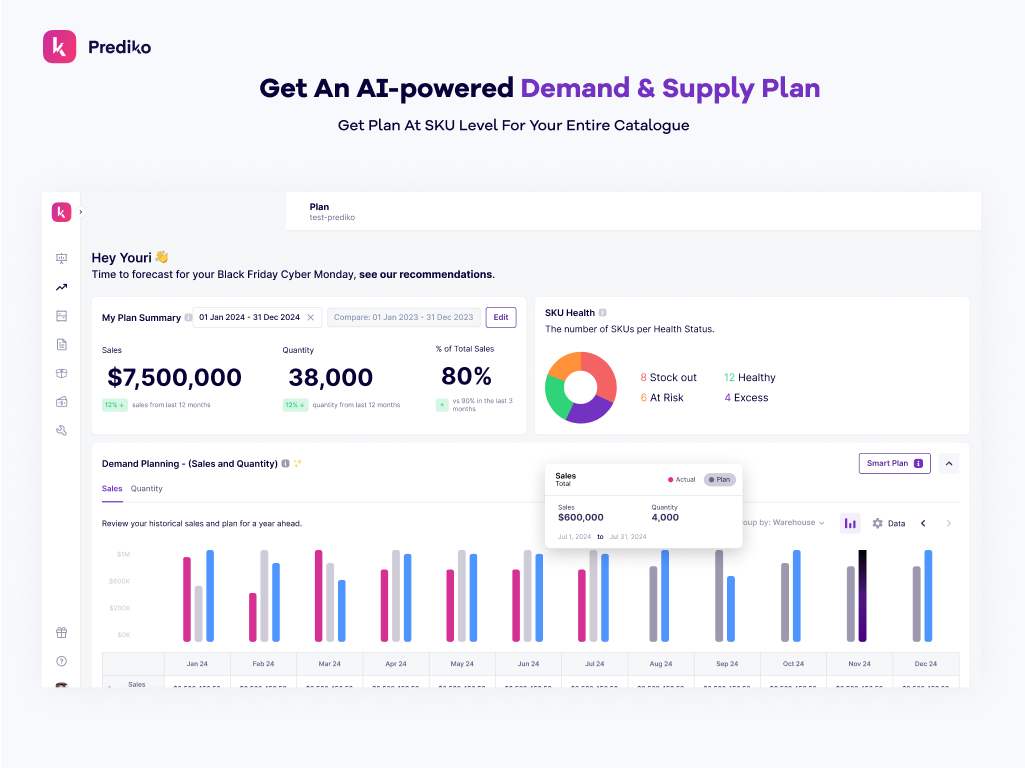Click info icon next to SKU Health

pyautogui.click(x=602, y=313)
